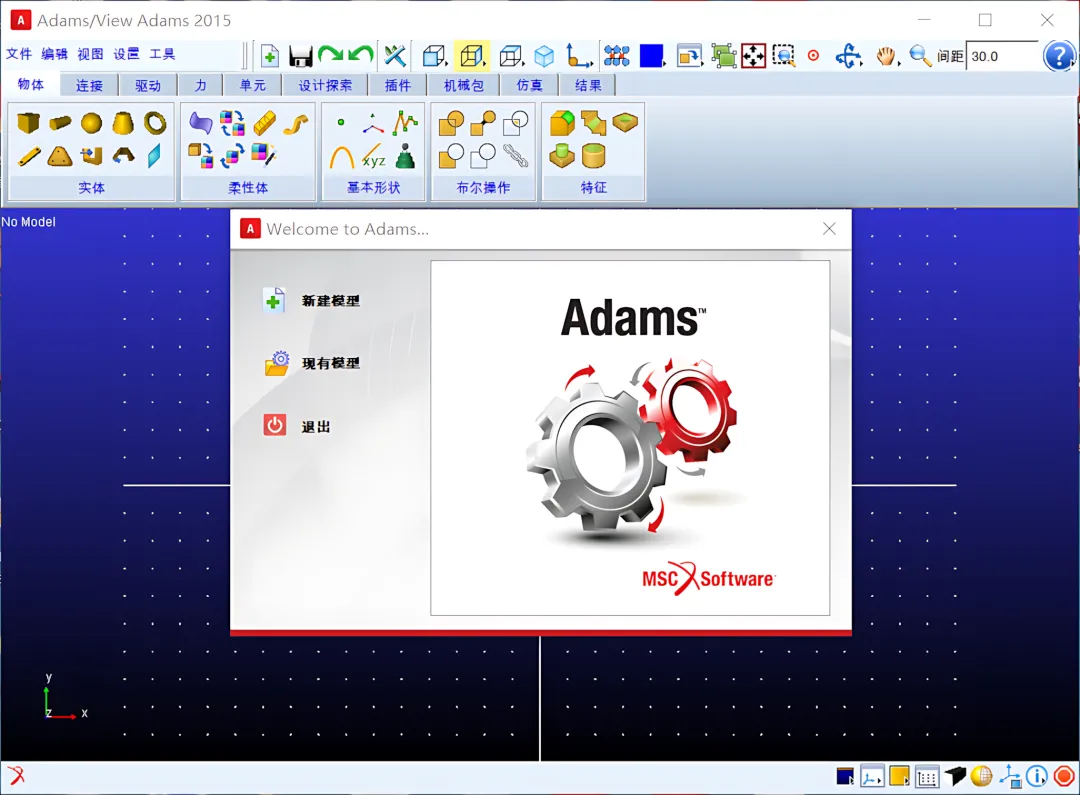
Task: Select the polyline tool
Action: [405, 123]
